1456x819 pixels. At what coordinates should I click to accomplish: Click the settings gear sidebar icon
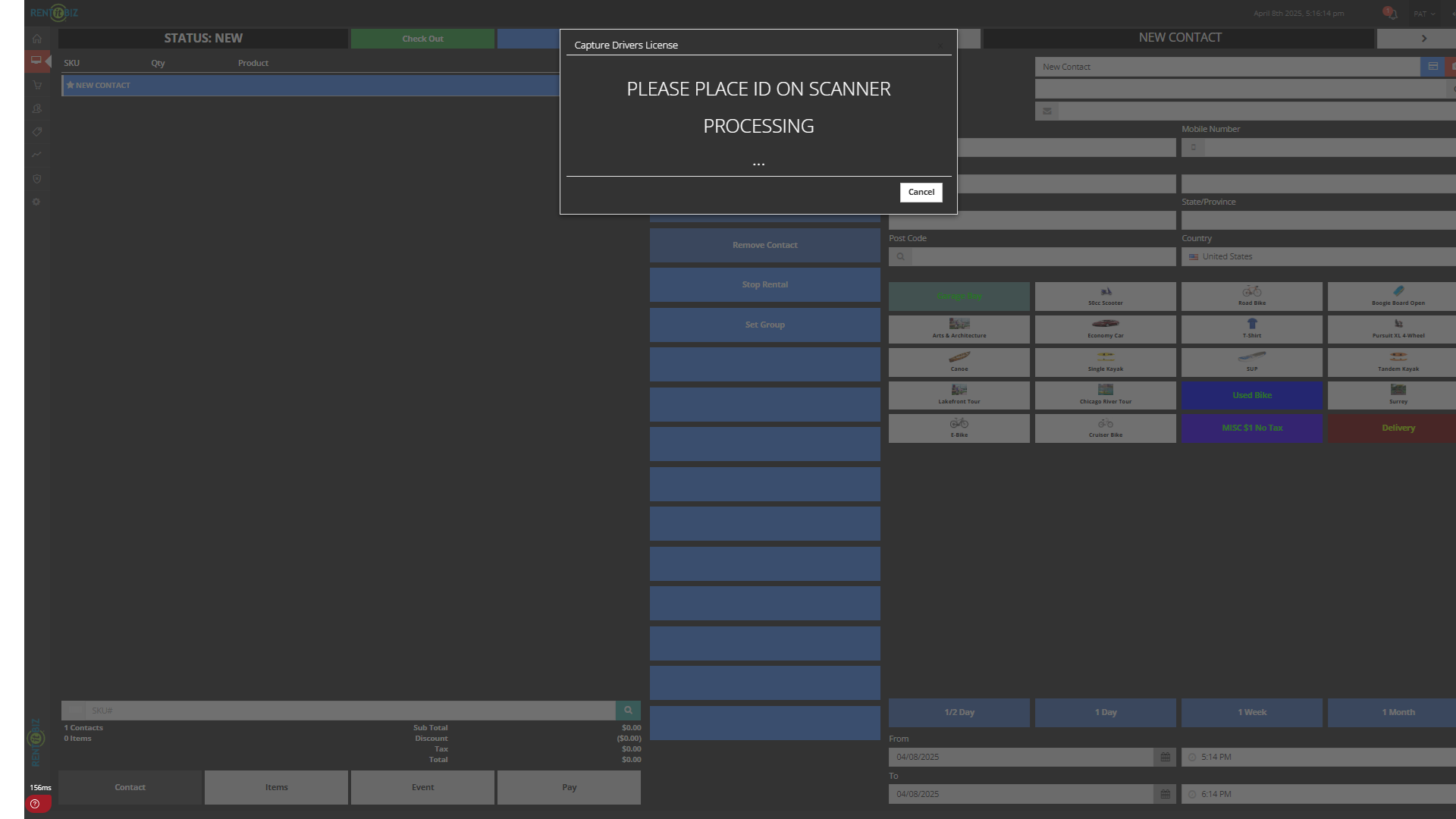[36, 202]
